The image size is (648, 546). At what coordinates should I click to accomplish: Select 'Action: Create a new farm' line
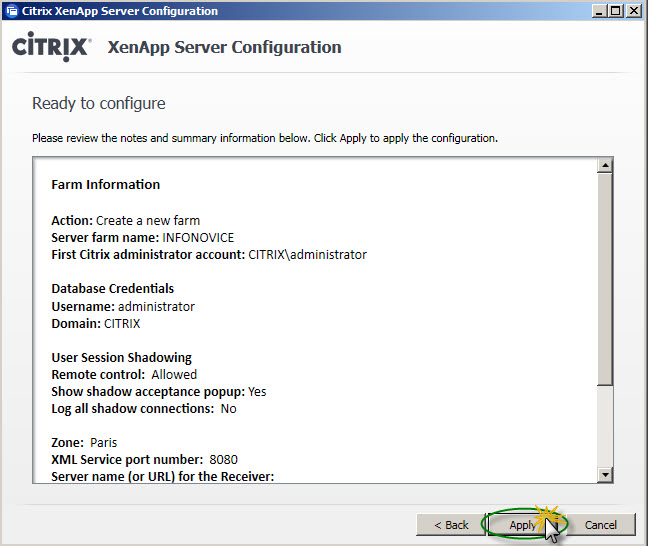click(x=126, y=221)
